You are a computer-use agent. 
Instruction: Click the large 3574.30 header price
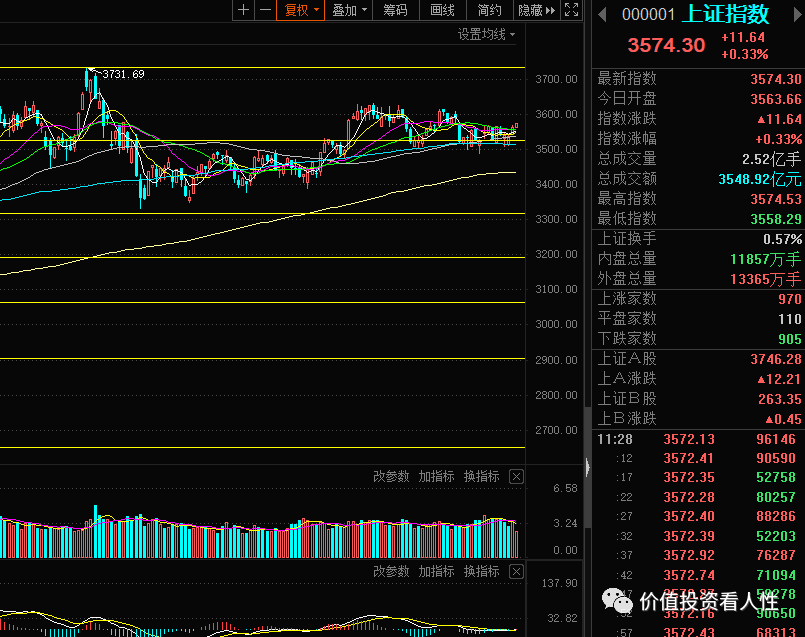pos(666,45)
